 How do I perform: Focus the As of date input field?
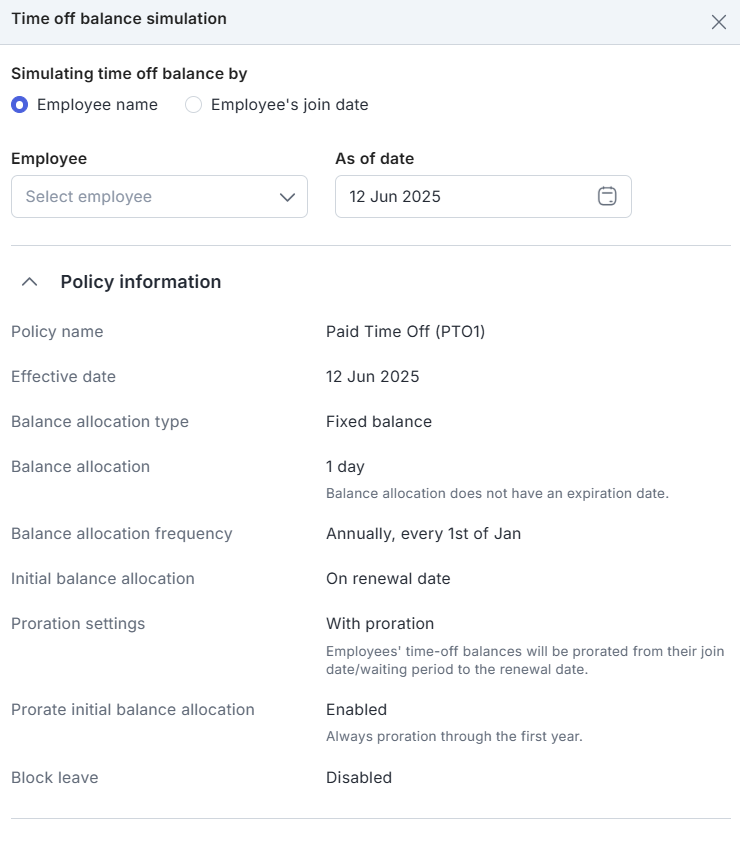pos(460,197)
